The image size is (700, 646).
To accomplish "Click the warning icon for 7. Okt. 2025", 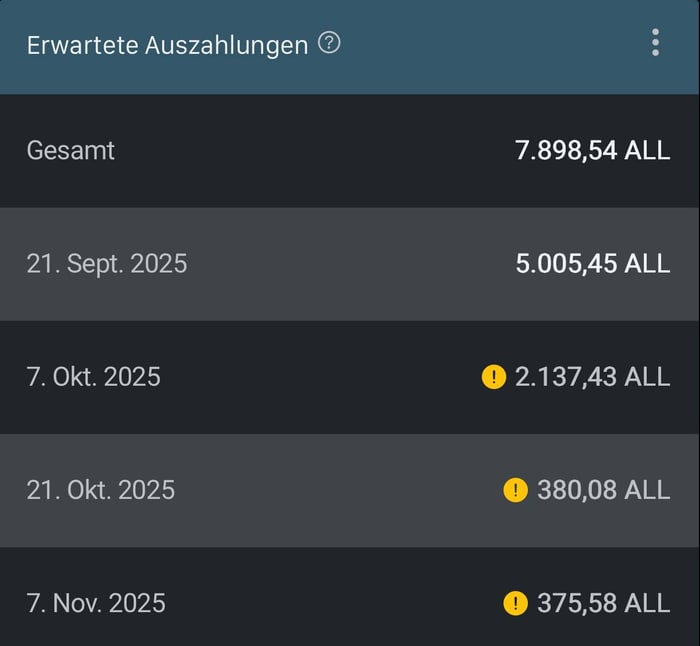I will pos(494,377).
